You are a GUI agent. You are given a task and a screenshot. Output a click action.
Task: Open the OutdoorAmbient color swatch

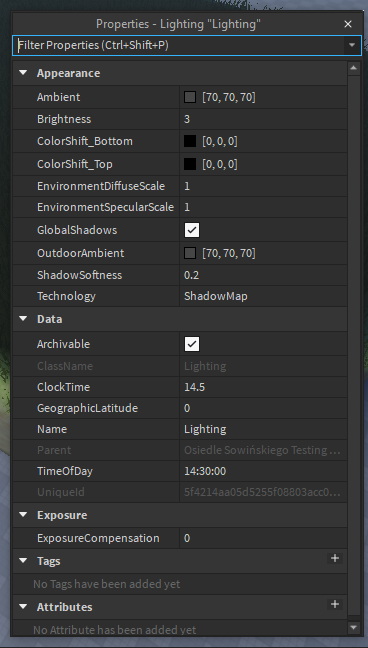[x=190, y=253]
